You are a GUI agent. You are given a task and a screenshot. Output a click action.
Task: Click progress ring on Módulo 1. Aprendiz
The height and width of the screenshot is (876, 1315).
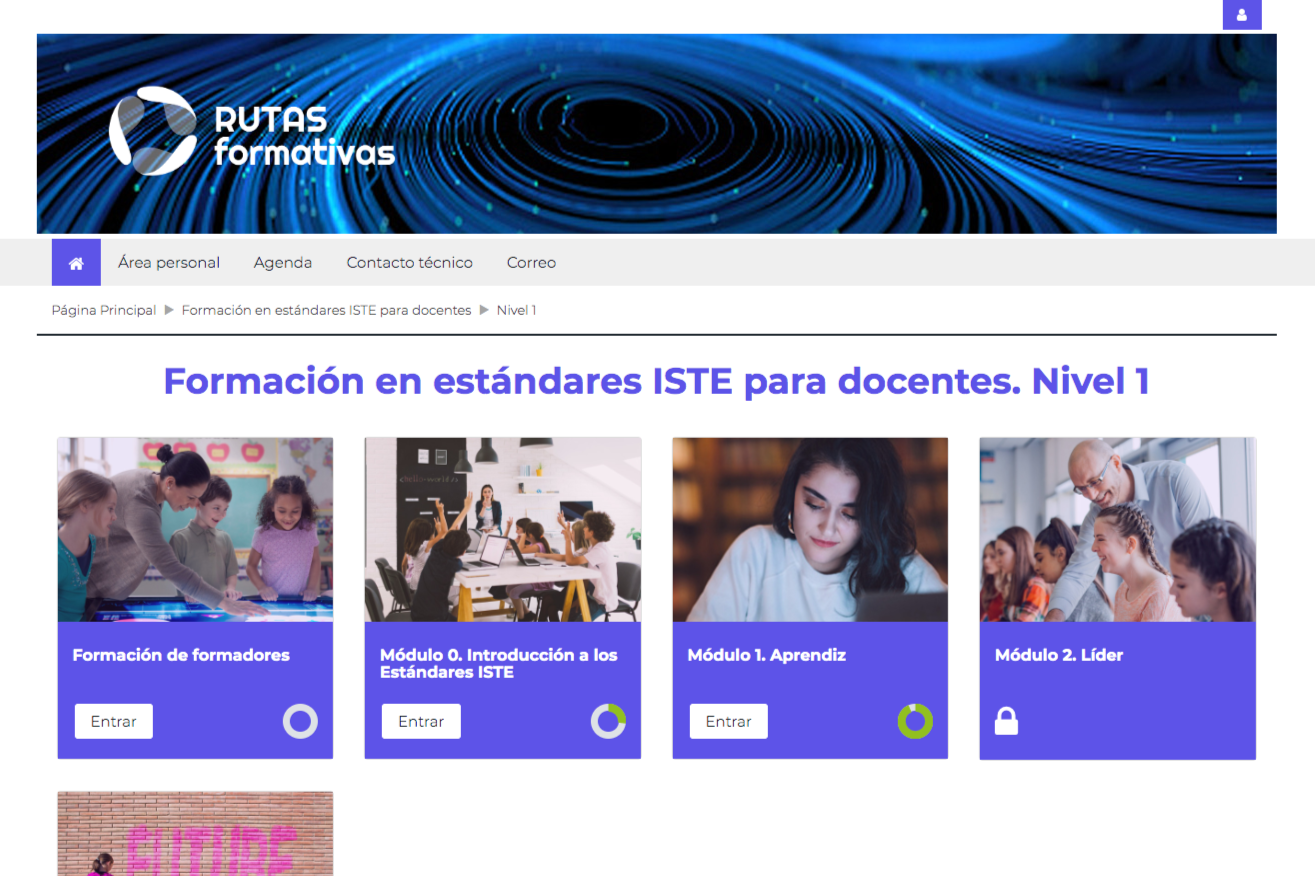[915, 721]
